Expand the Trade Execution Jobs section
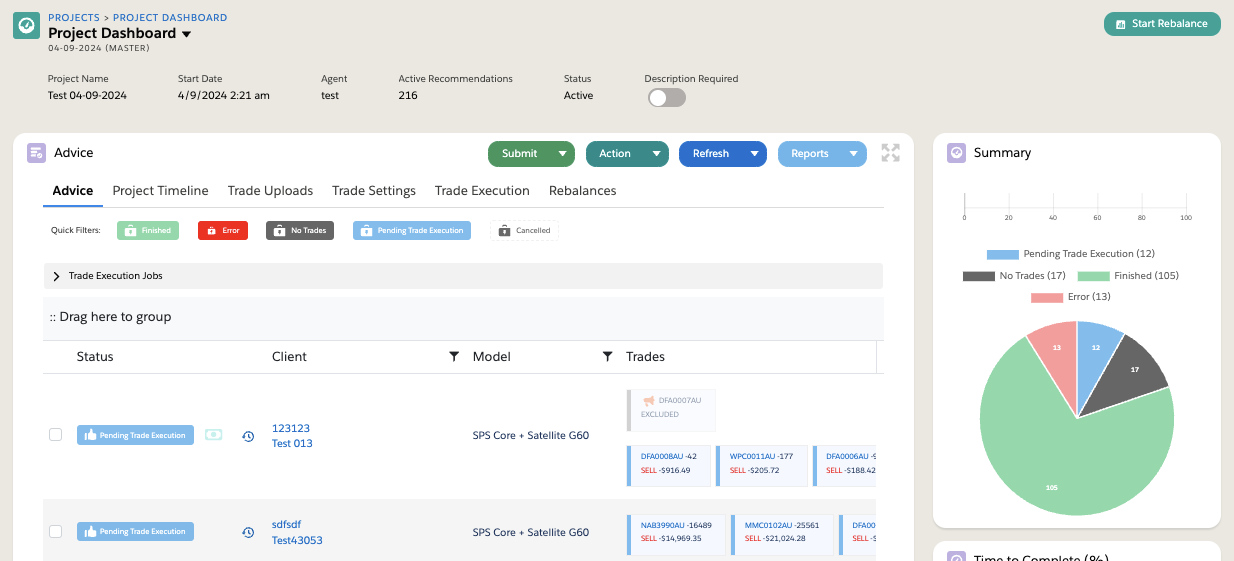1234x561 pixels. pos(57,276)
